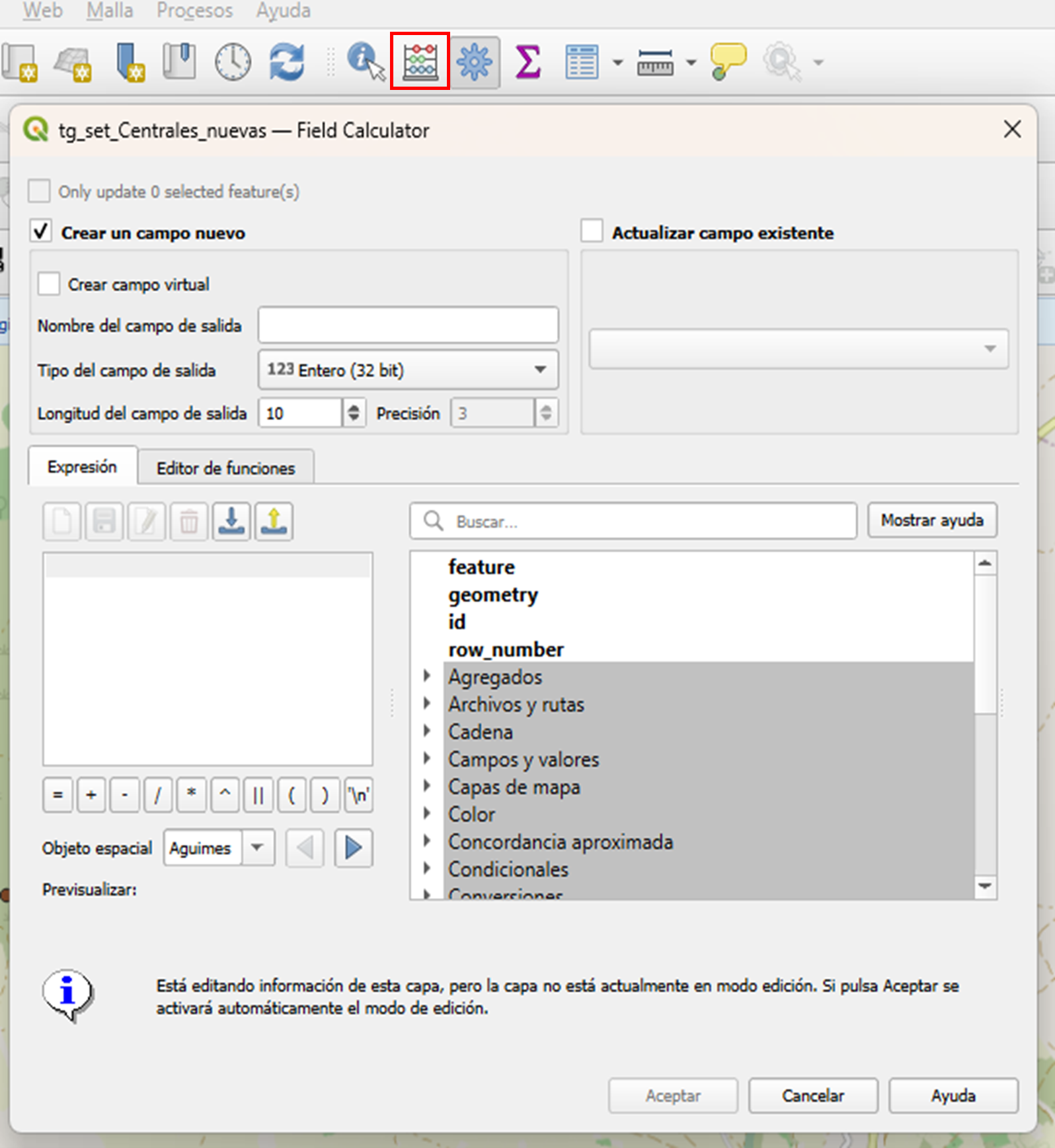Go to previous feature preview arrow

[x=305, y=848]
